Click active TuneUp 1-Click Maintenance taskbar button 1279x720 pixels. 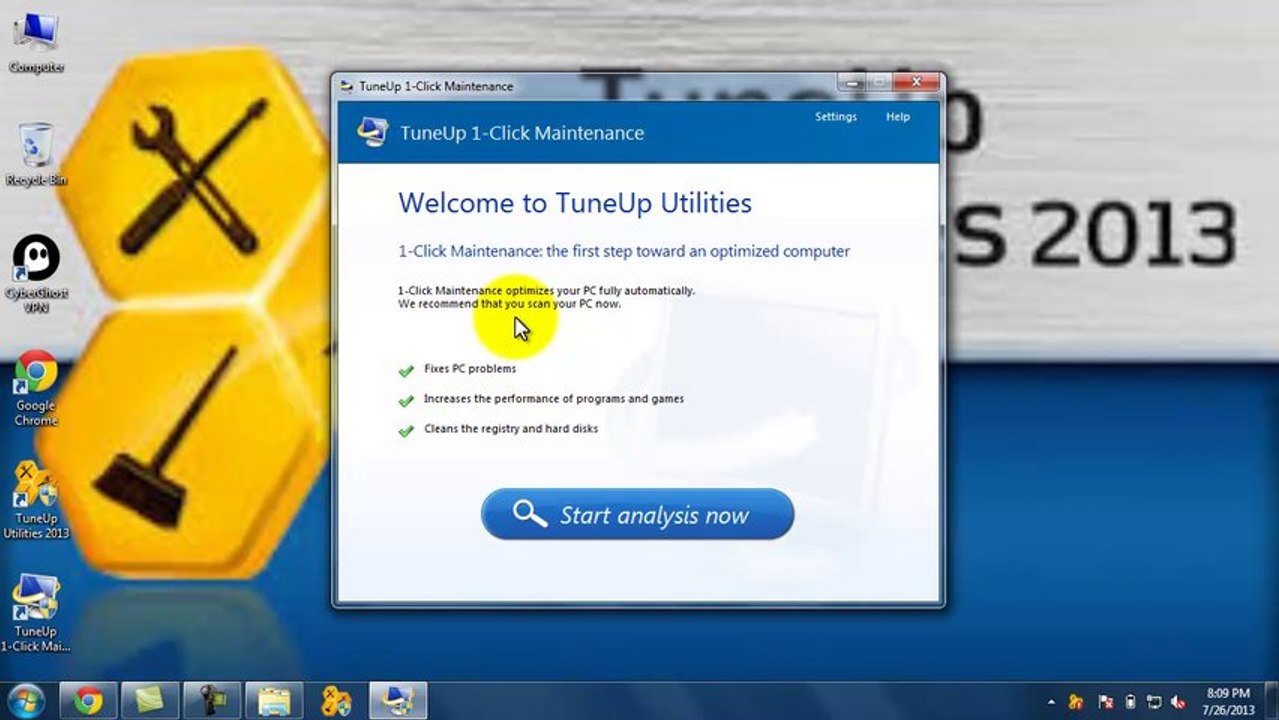tap(398, 700)
